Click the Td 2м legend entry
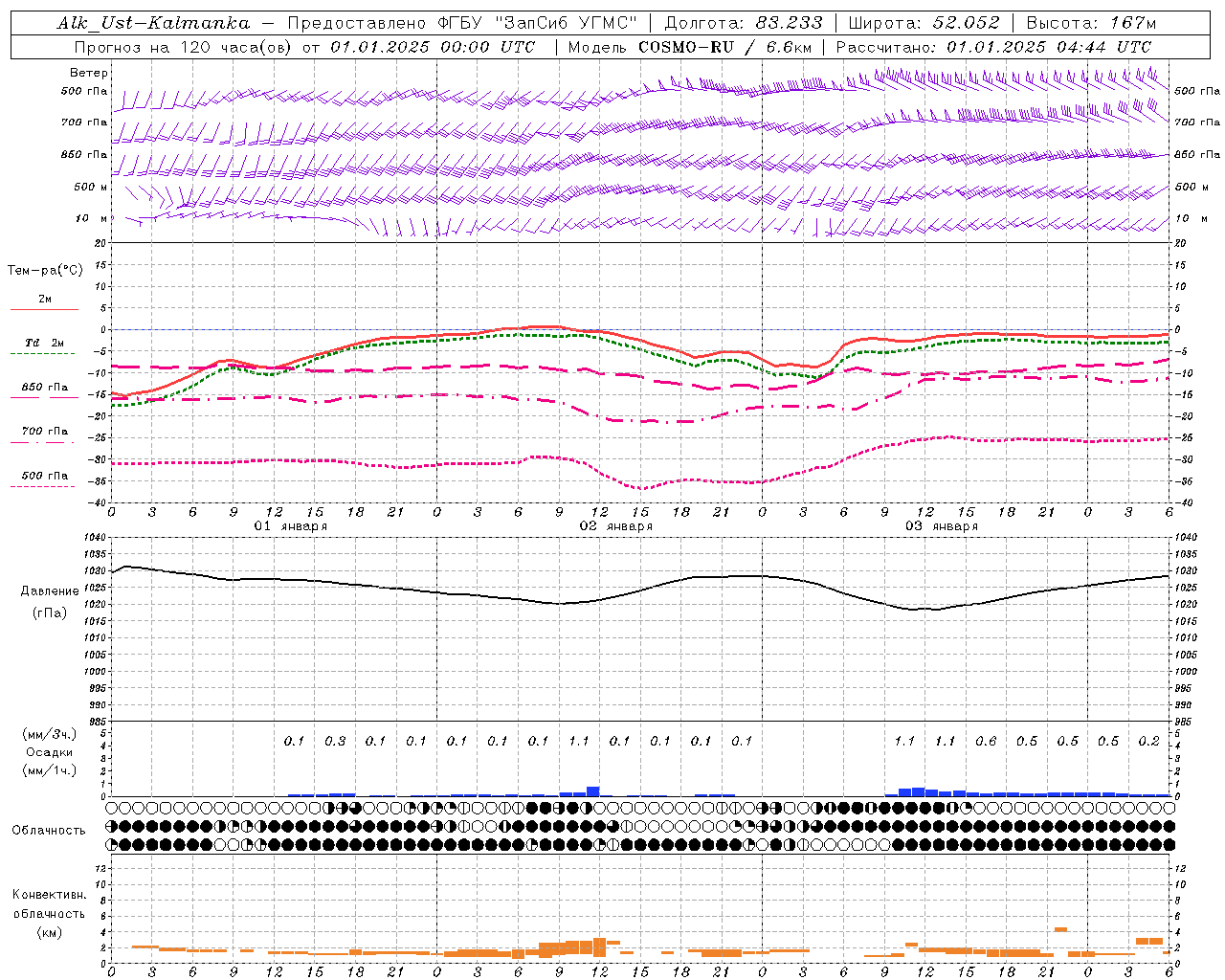Screen dimensions: 1225x980 click(44, 343)
